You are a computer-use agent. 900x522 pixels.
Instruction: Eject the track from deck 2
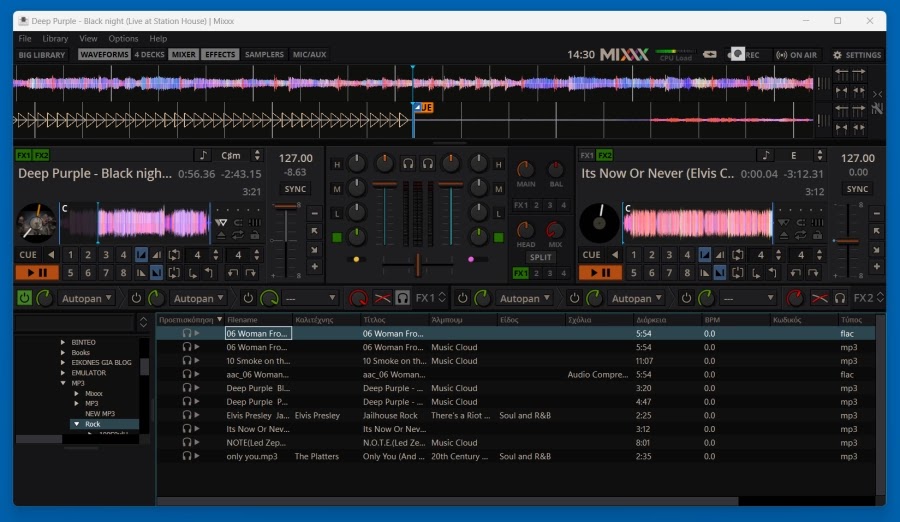(783, 235)
